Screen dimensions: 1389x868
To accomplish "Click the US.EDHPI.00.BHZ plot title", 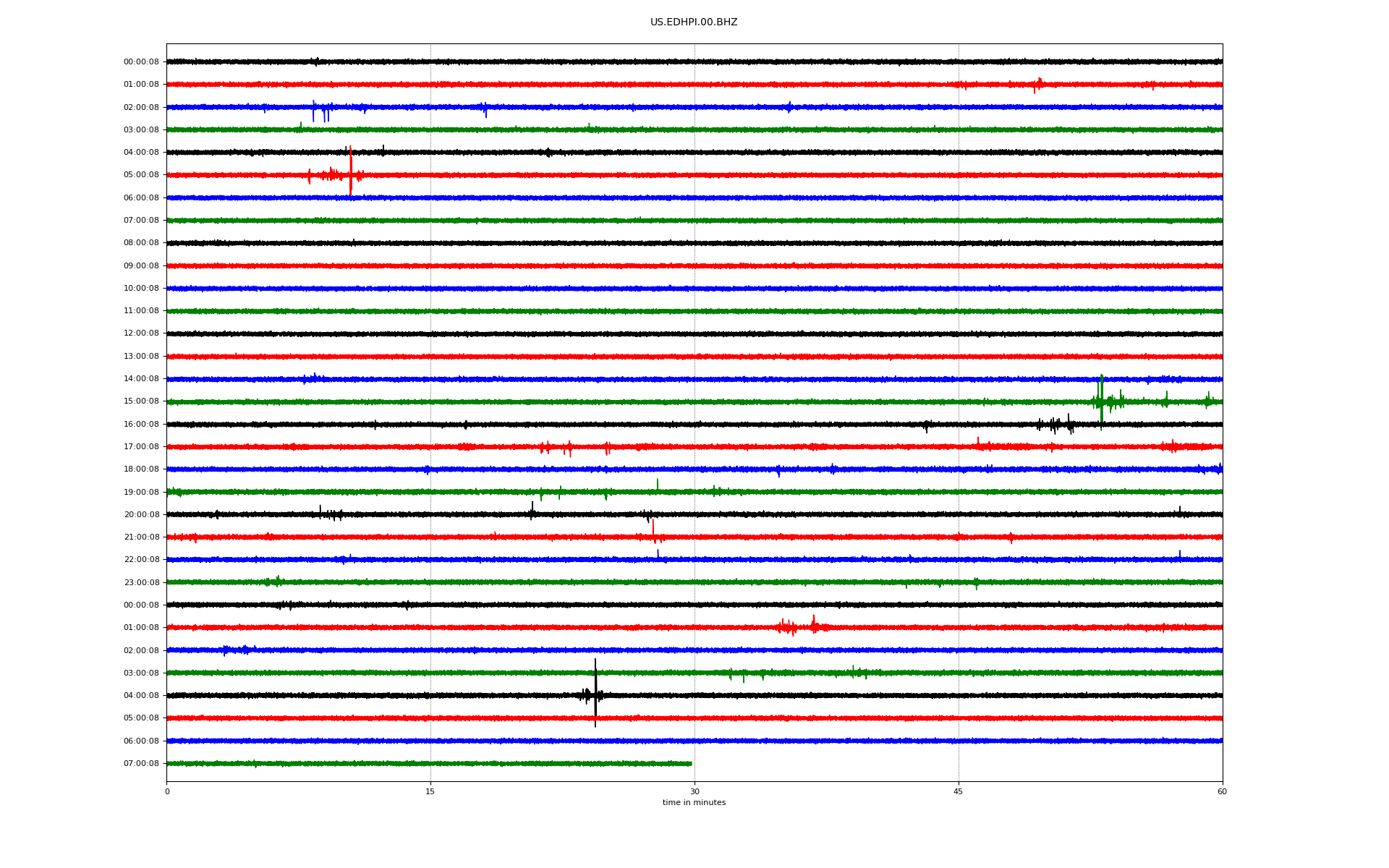I will pyautogui.click(x=693, y=22).
